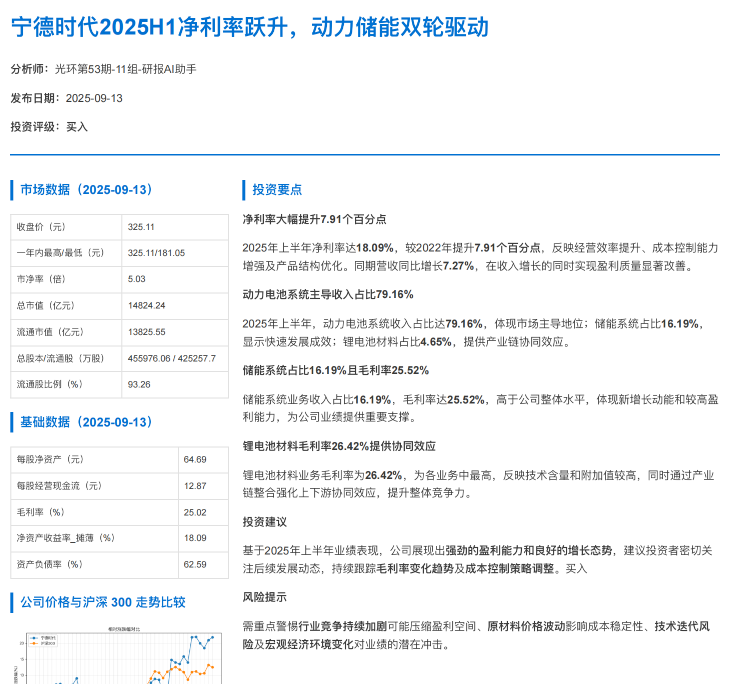Click the 流通市值（亿元）label cell
The width and height of the screenshot is (730, 684).
pyautogui.click(x=66, y=332)
